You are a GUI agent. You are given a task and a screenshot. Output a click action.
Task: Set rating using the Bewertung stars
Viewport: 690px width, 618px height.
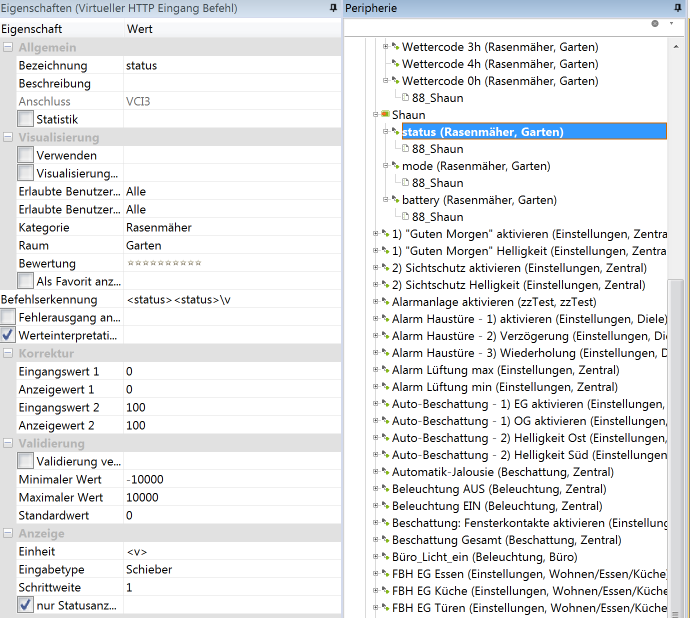click(164, 263)
